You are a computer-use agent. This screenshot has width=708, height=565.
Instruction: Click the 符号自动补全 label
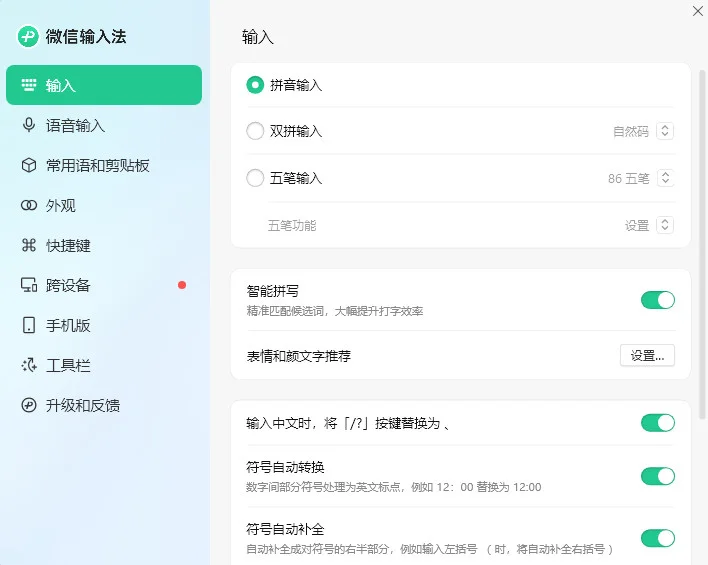point(285,529)
